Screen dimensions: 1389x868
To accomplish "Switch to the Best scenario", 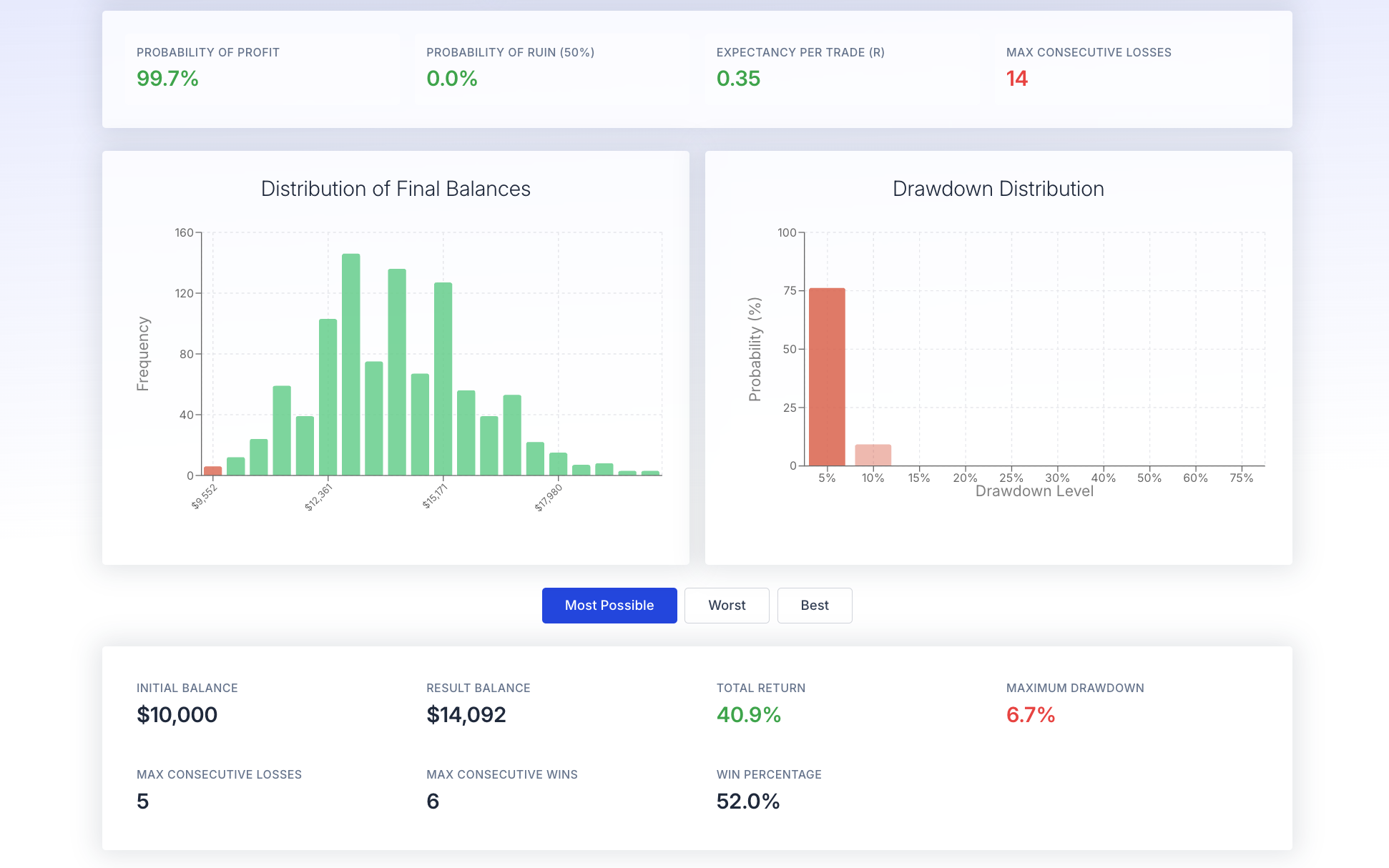I will click(815, 606).
